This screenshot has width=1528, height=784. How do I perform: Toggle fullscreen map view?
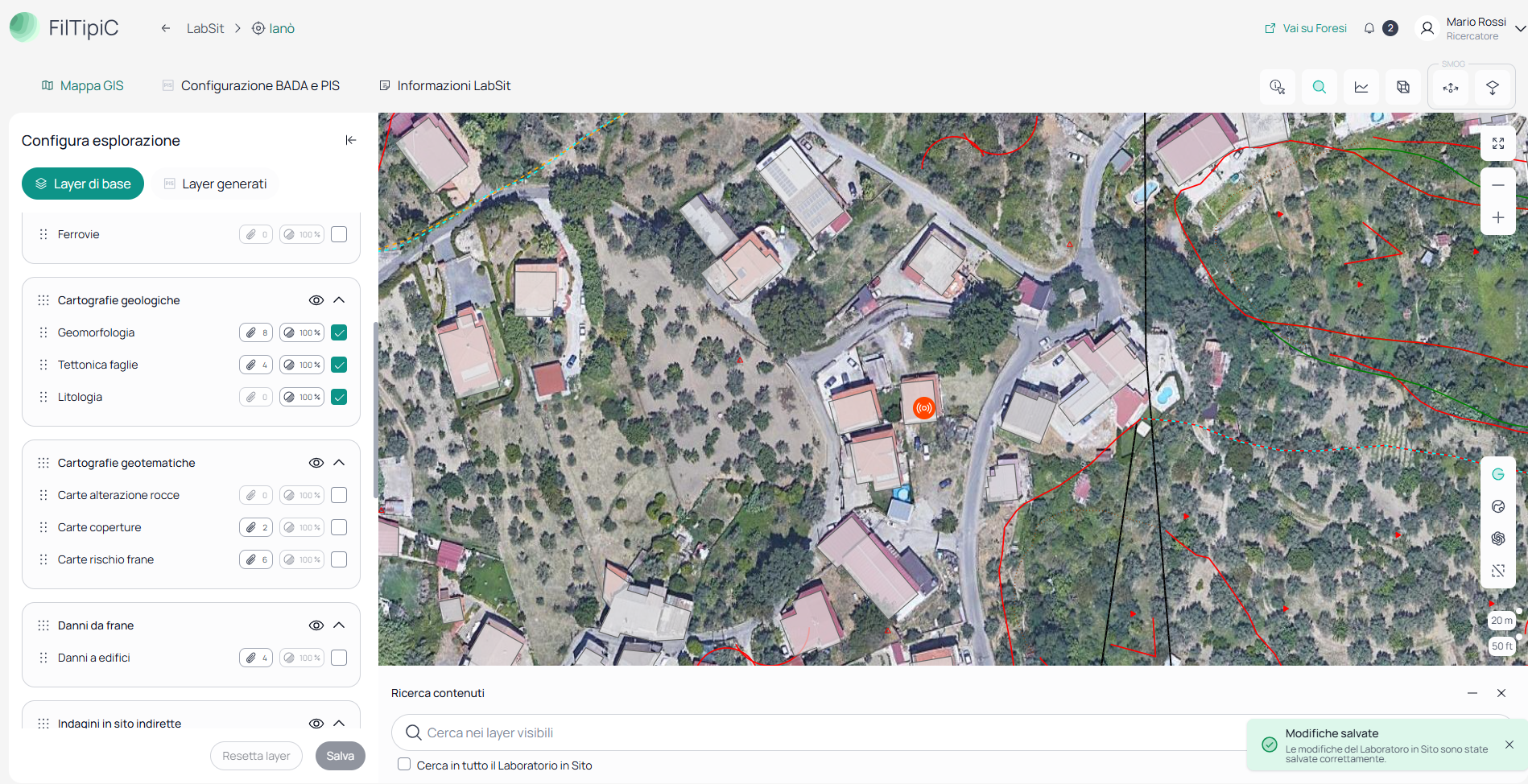pyautogui.click(x=1498, y=143)
